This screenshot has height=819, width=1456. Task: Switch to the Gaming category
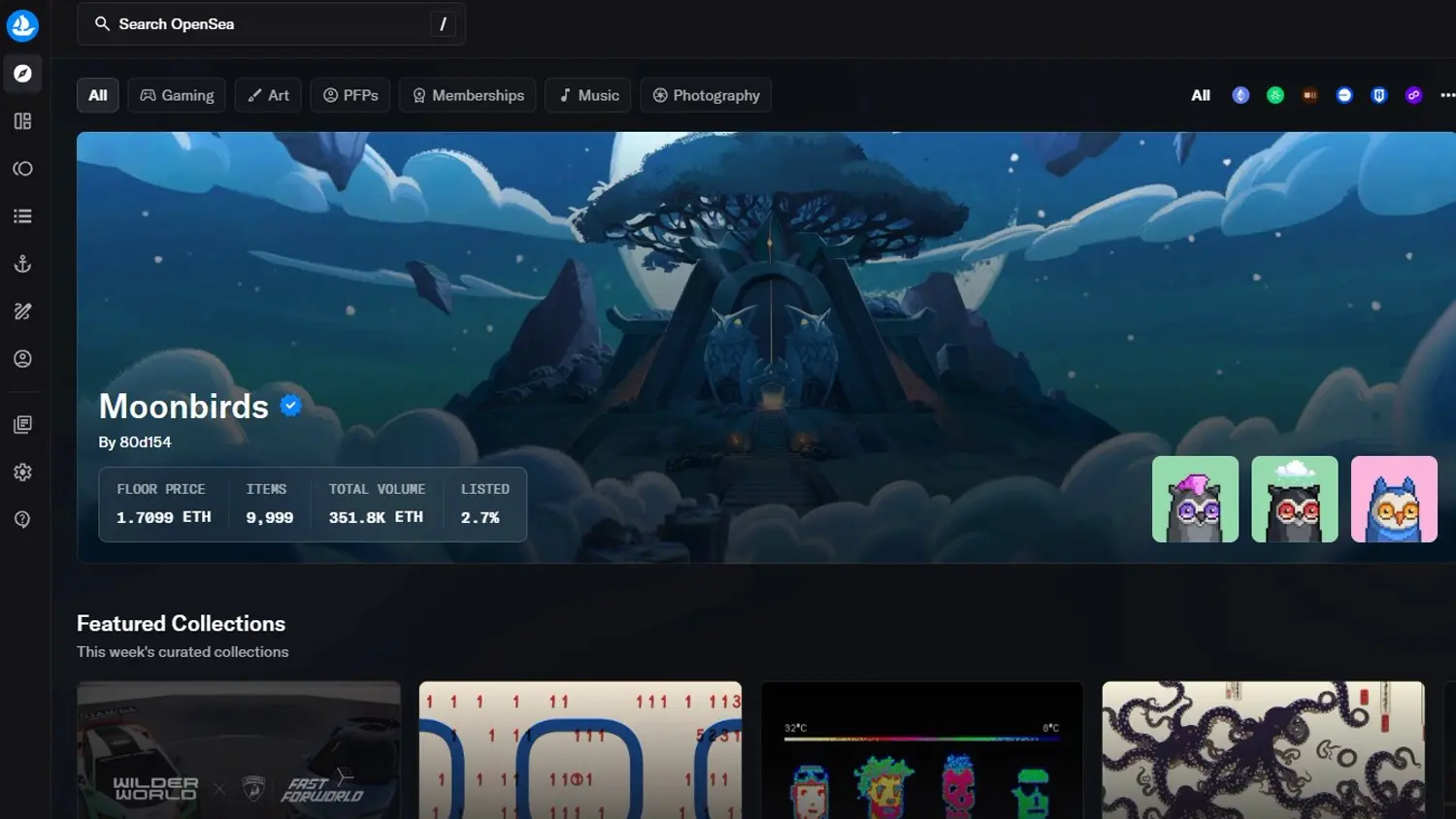click(x=177, y=95)
